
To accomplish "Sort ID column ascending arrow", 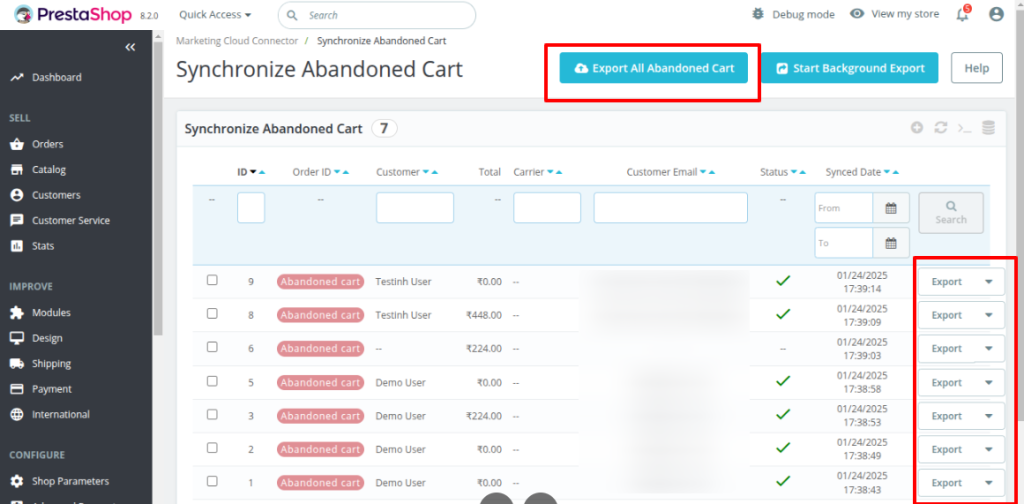I will (x=262, y=172).
